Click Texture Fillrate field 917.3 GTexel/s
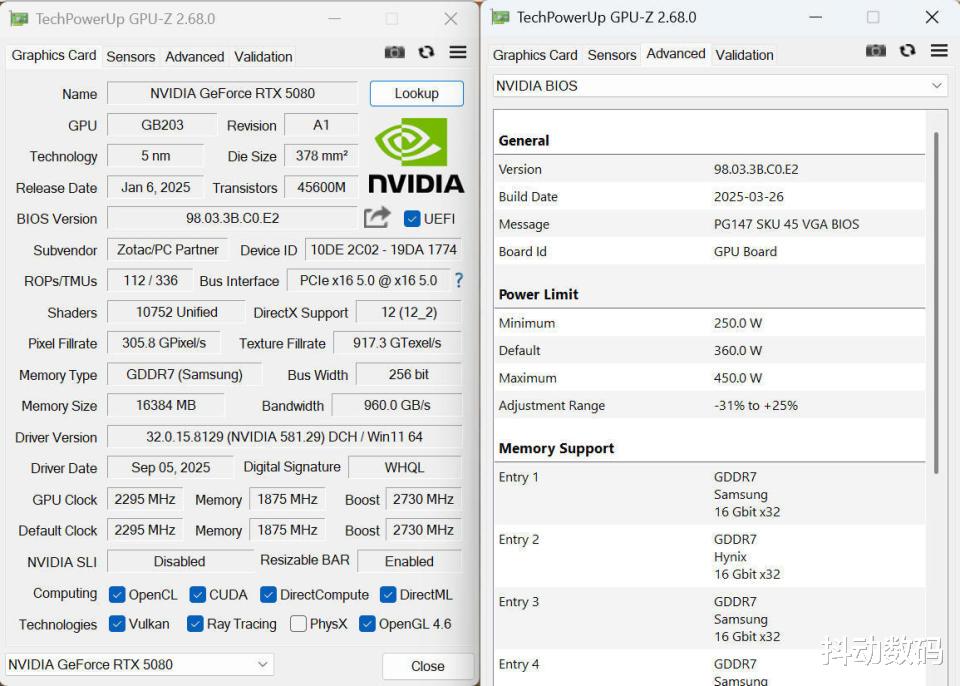Screen dimensions: 960x686 397,343
